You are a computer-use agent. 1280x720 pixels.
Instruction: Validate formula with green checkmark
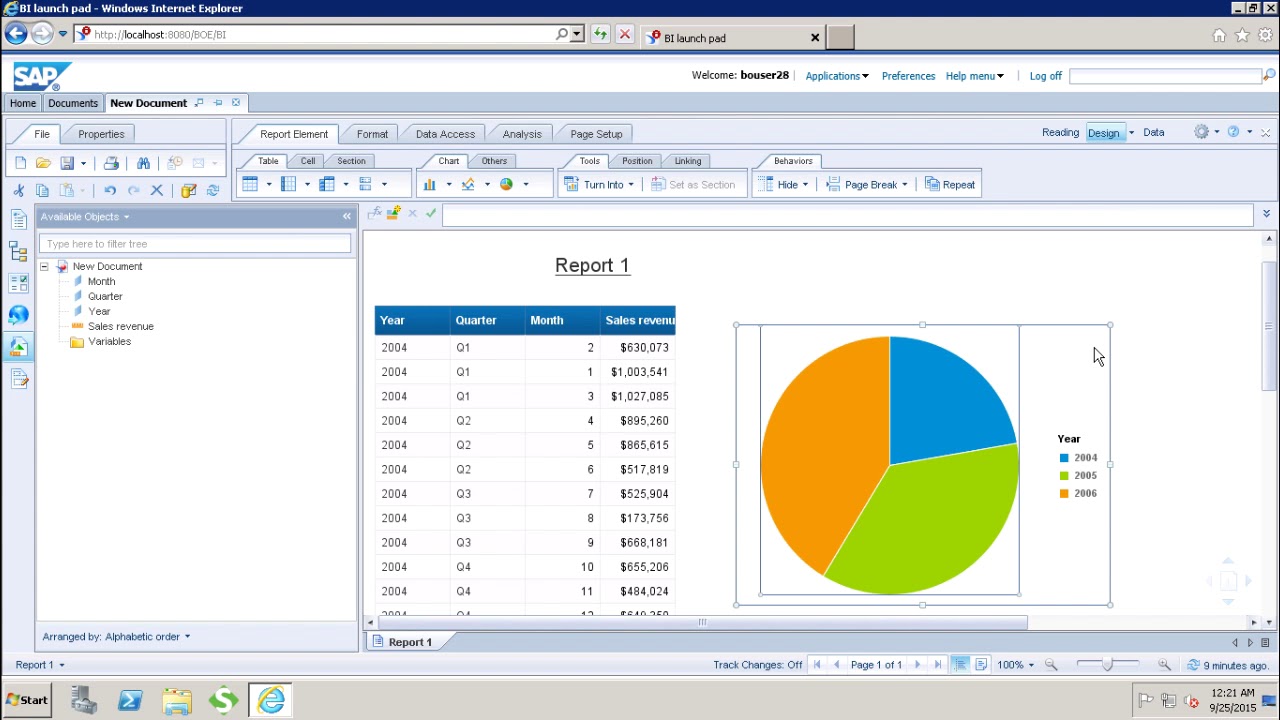(x=431, y=213)
